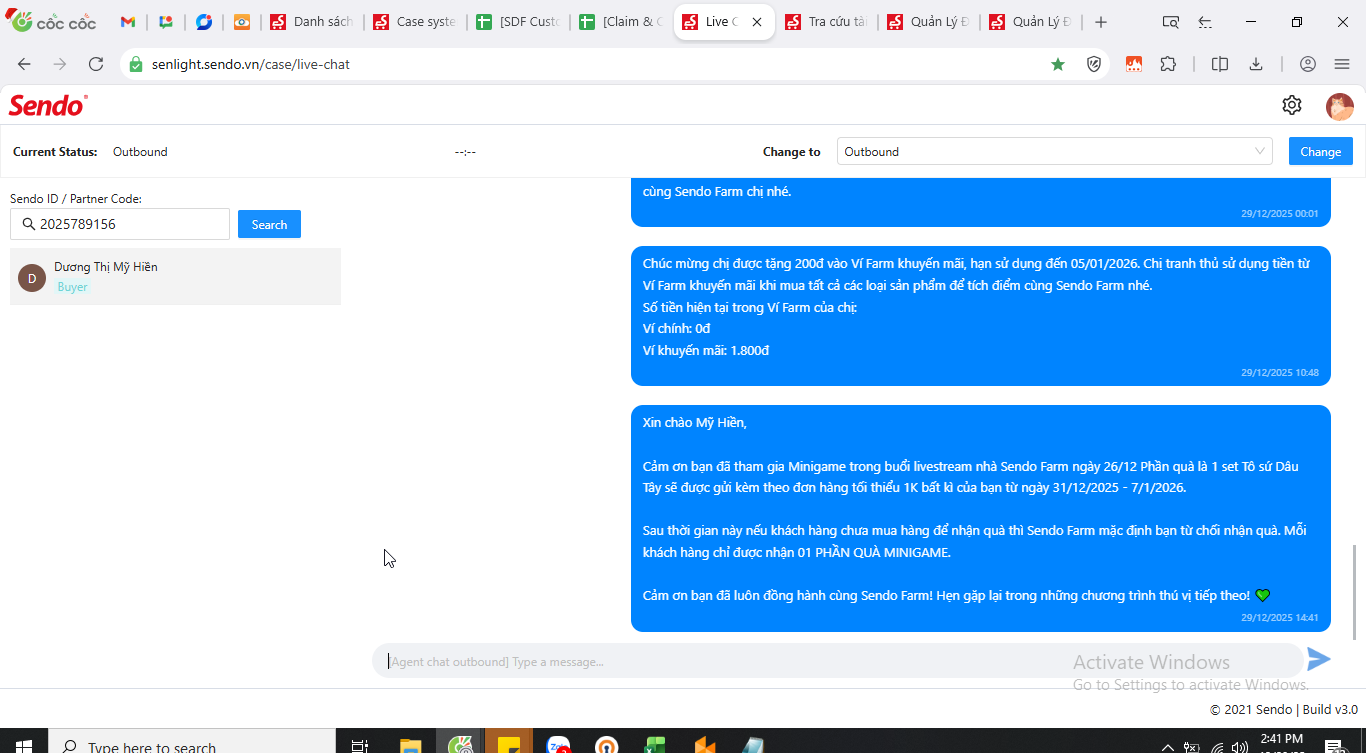The width and height of the screenshot is (1366, 753).
Task: Click the 29/12/2025 00:01 timestamp
Action: coord(1280,213)
